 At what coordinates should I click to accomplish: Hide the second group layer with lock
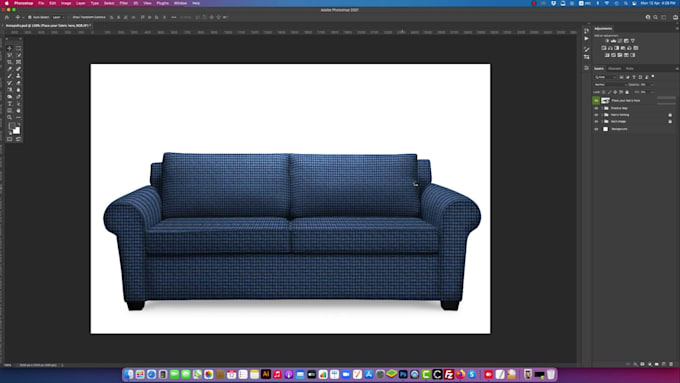596,115
